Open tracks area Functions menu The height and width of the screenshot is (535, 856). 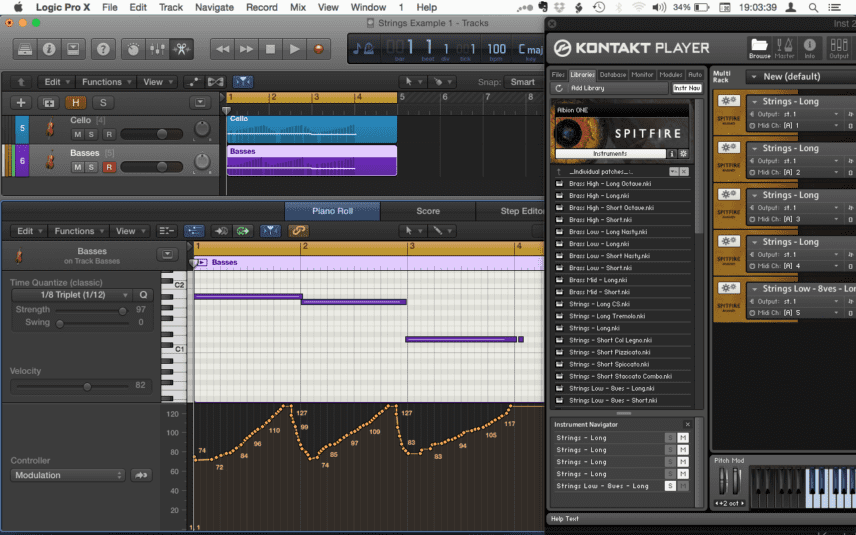(106, 82)
